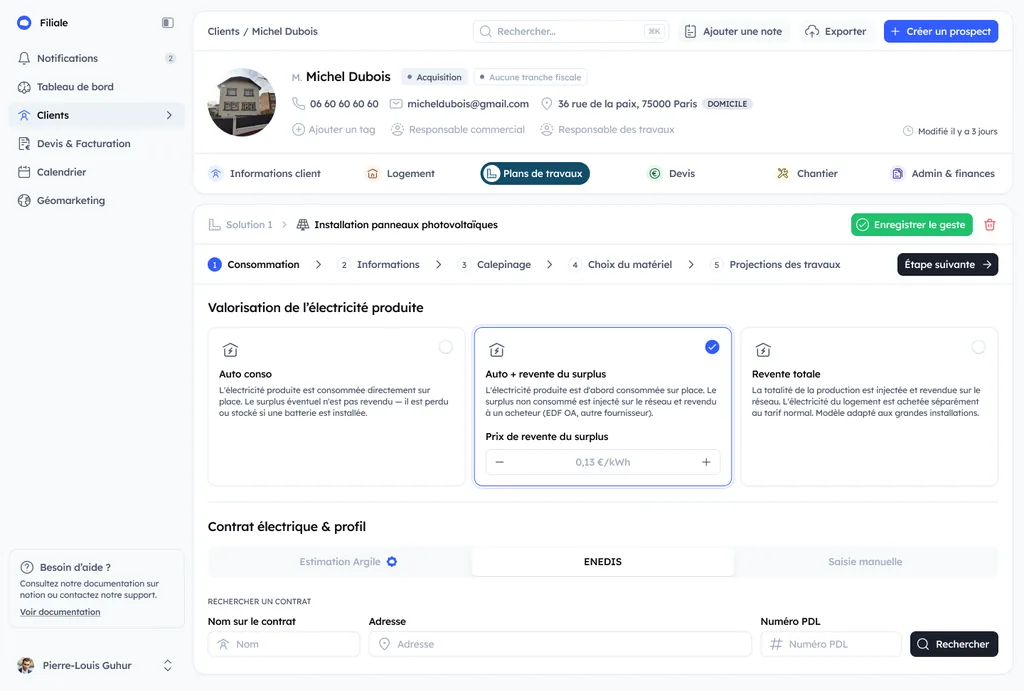
Task: Open the Voir documentation link
Action: [x=60, y=612]
